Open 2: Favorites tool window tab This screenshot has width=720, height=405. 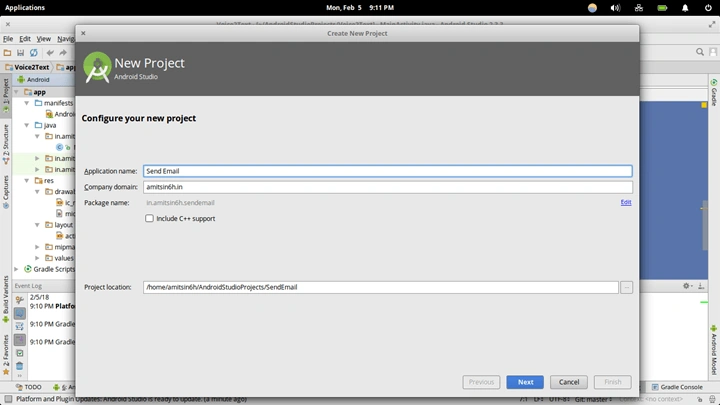[x=6, y=355]
